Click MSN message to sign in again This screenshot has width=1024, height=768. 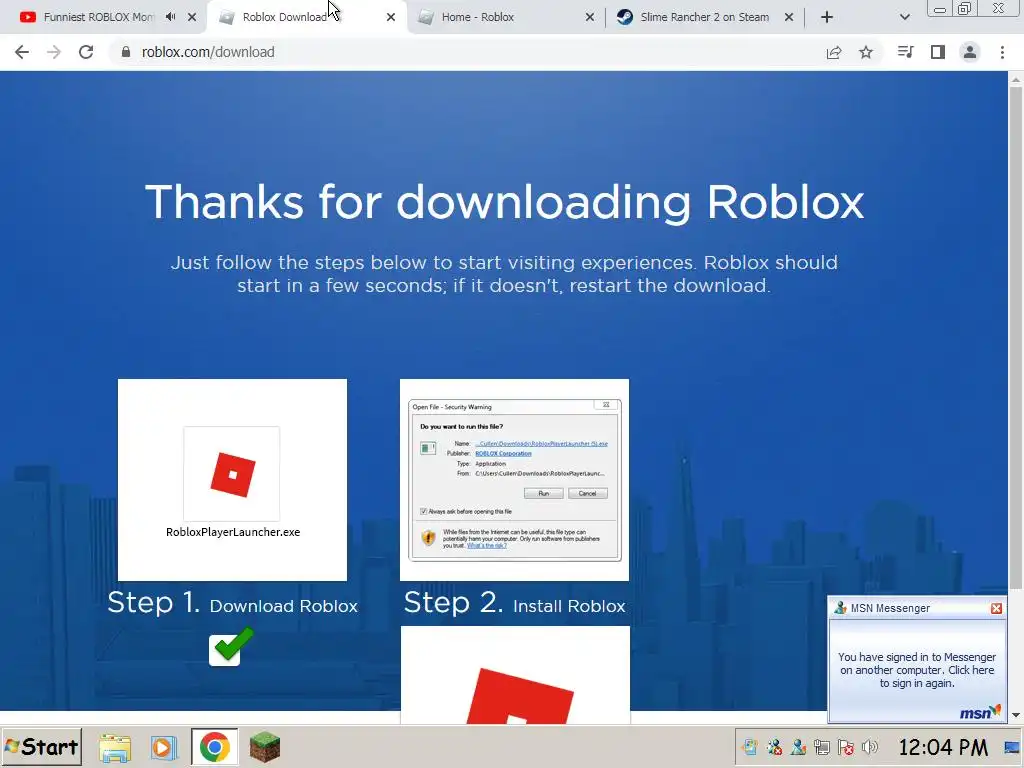[917, 670]
